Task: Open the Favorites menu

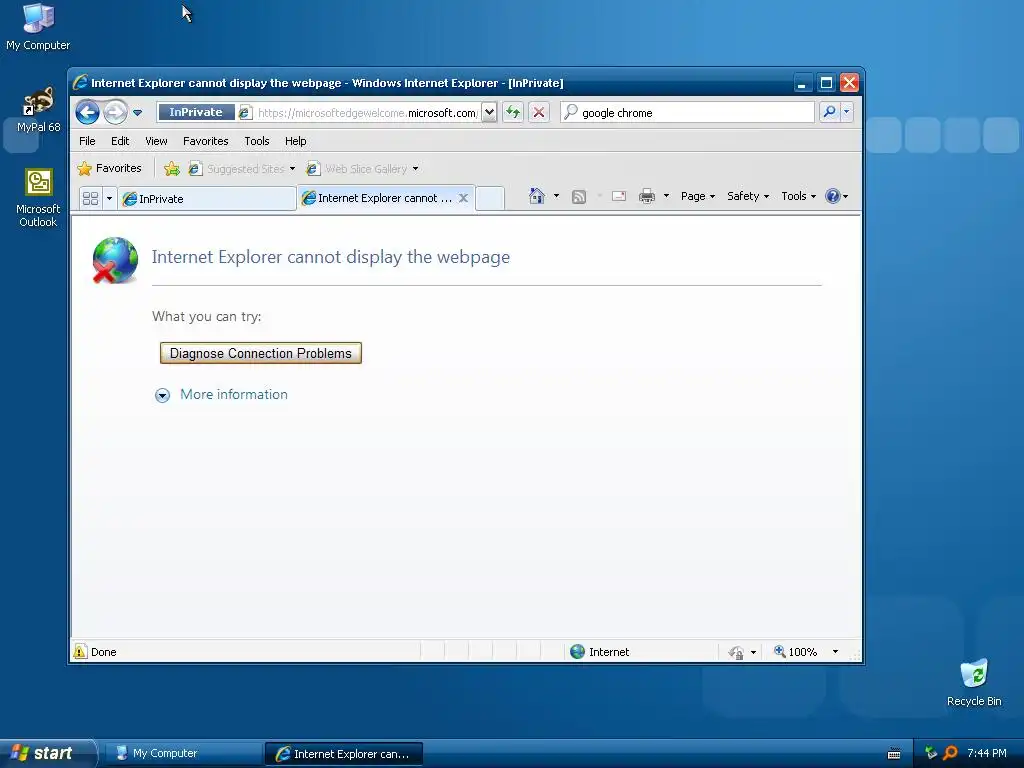Action: click(x=206, y=141)
